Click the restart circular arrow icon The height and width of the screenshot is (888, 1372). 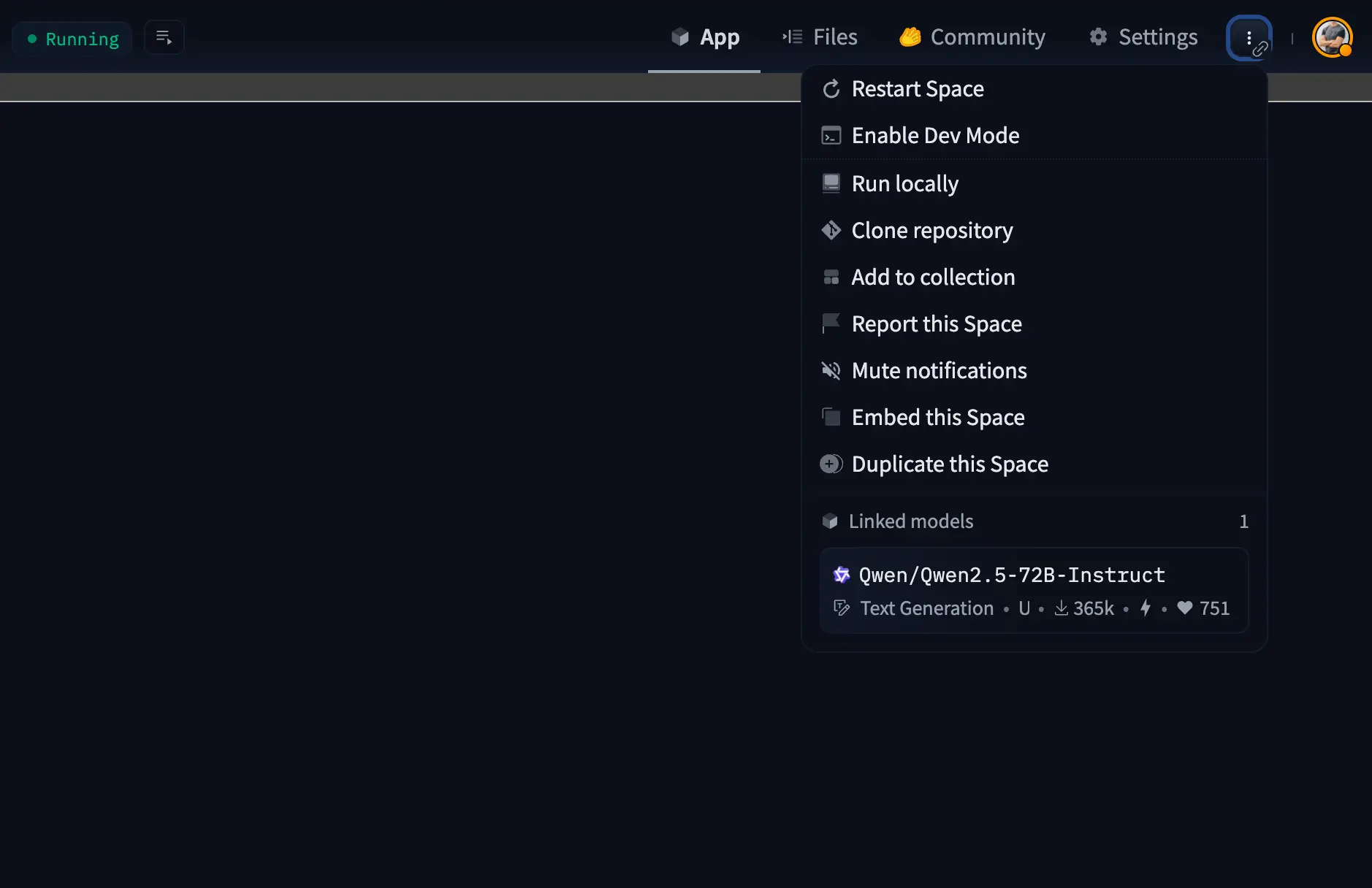(x=831, y=89)
